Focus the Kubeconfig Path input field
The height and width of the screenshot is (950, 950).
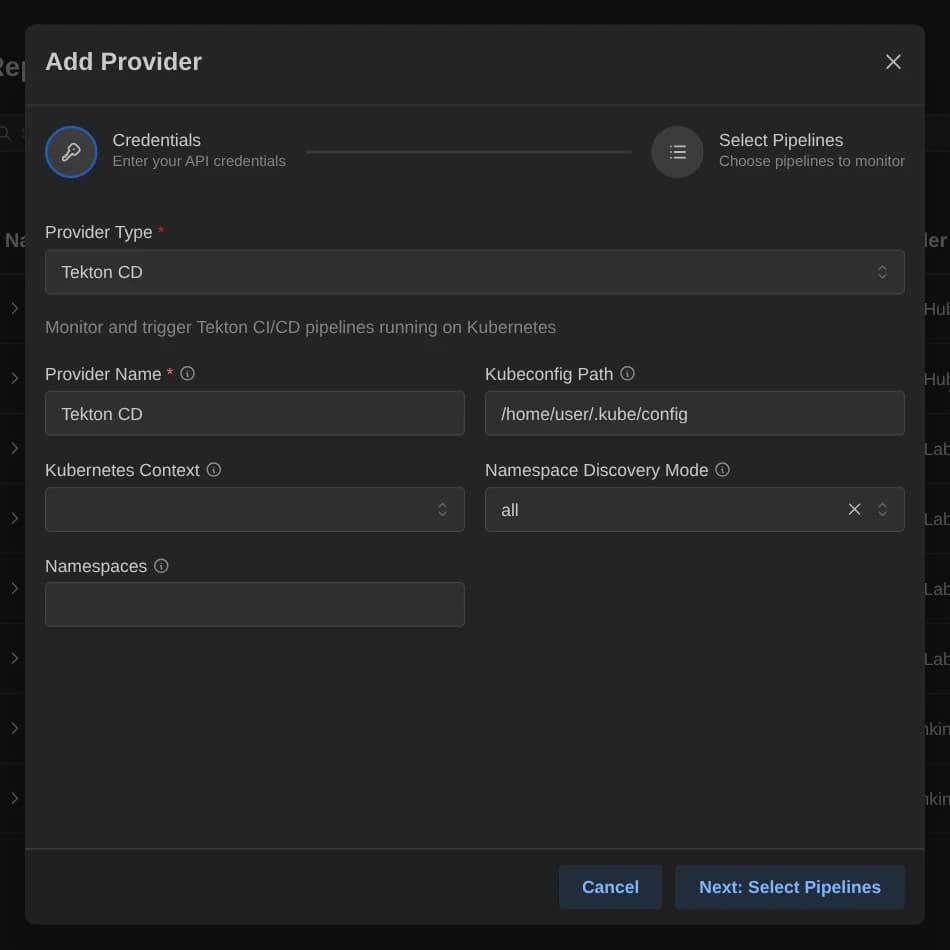694,414
